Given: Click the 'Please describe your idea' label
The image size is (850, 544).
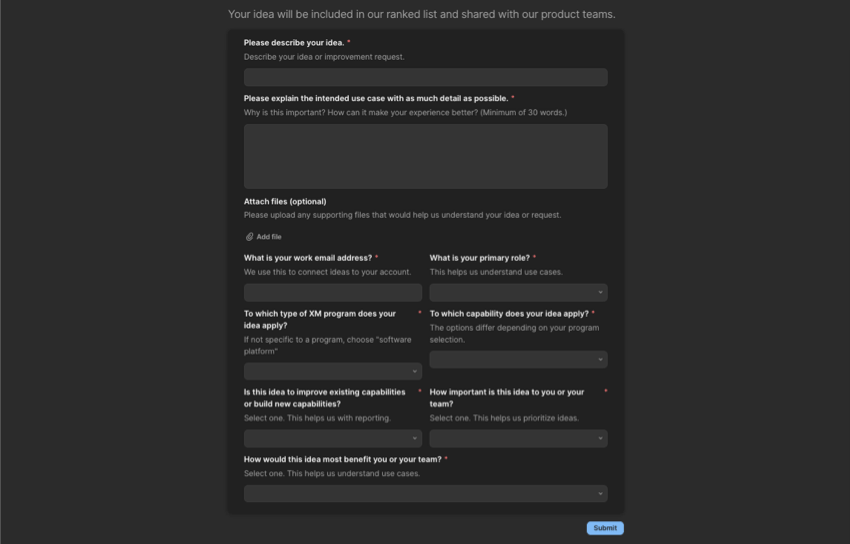Looking at the screenshot, I should pos(294,43).
